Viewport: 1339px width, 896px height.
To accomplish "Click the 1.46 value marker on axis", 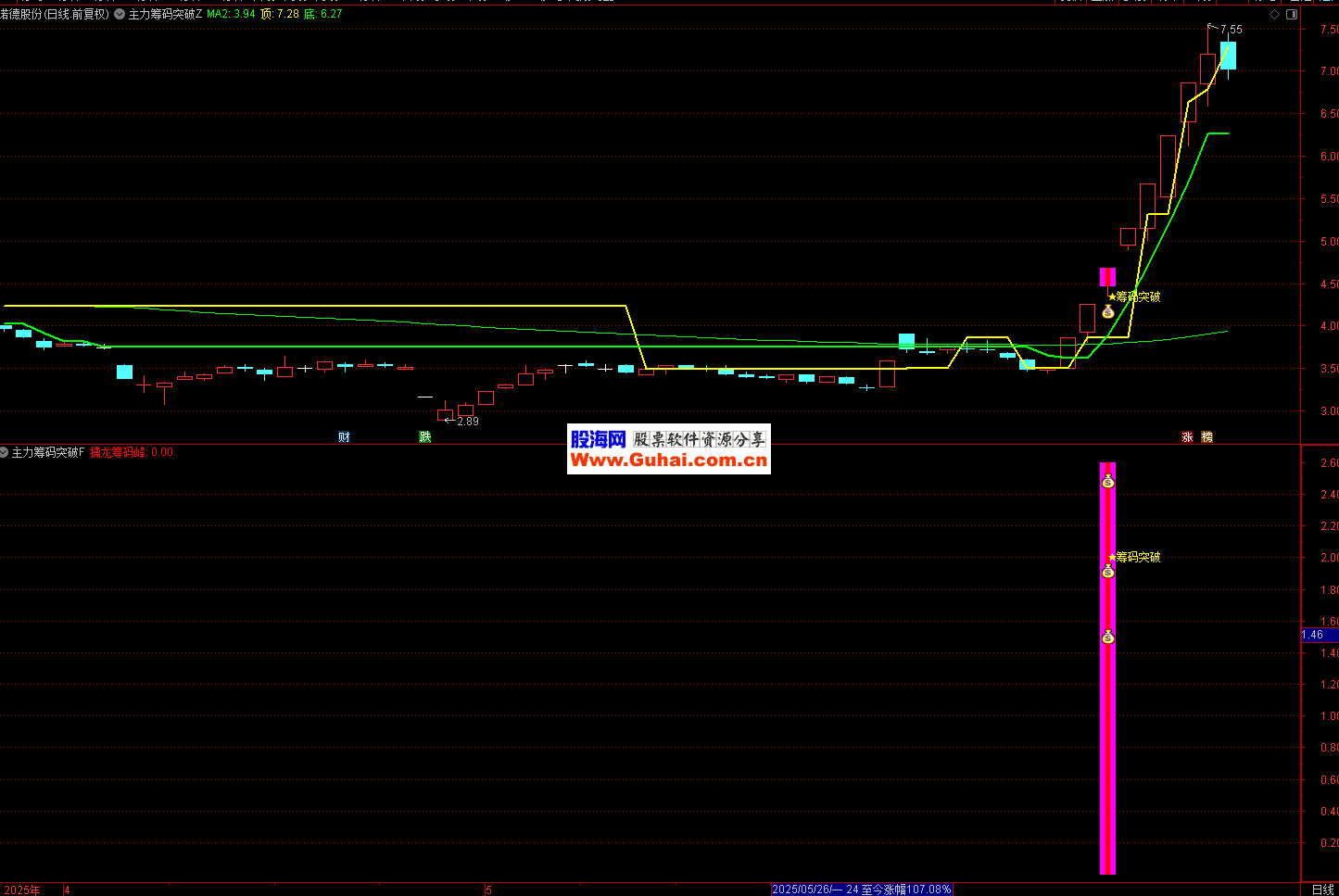I will coord(1320,635).
